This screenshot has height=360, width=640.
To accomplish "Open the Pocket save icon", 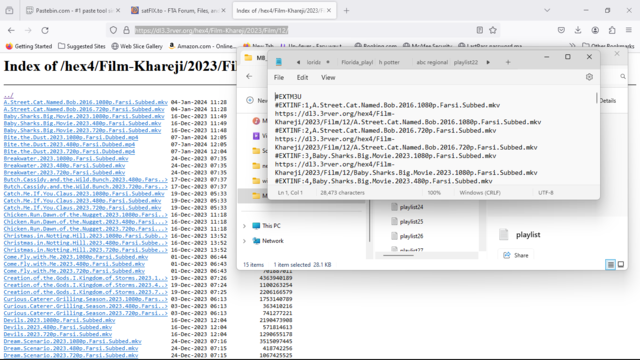I will point(561,30).
